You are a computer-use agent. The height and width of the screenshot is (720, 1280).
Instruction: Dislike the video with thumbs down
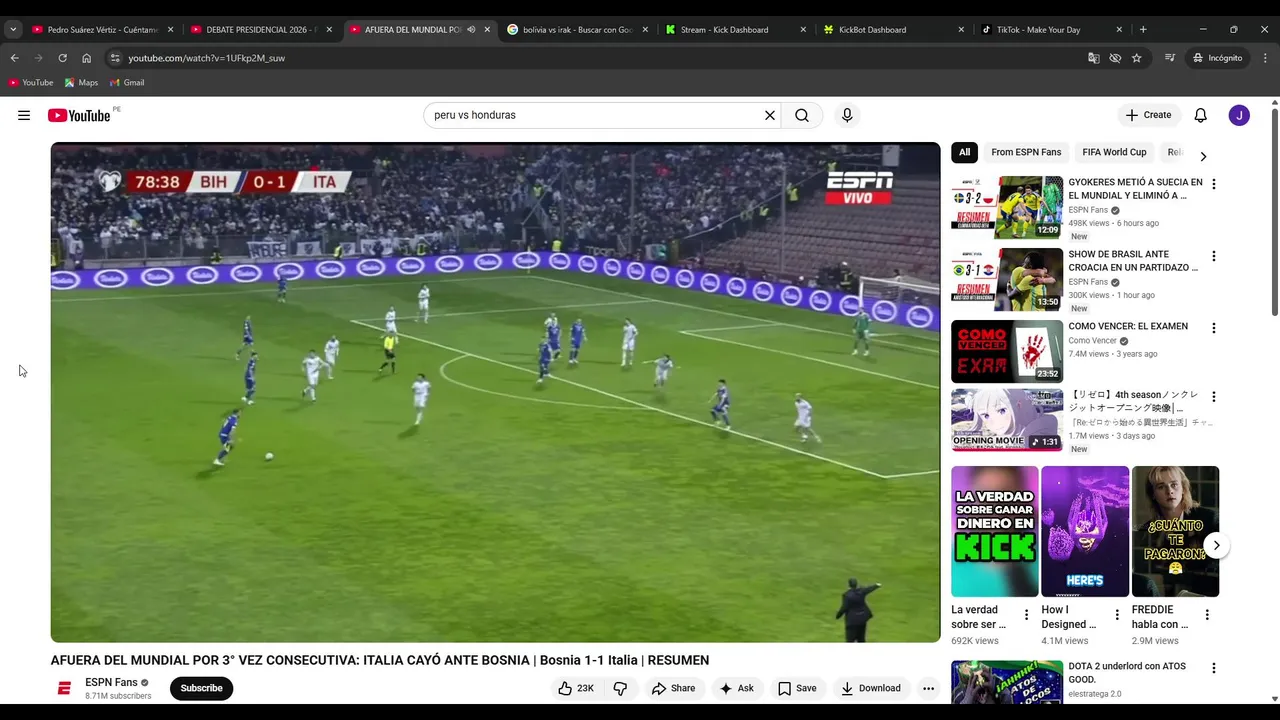pos(620,688)
